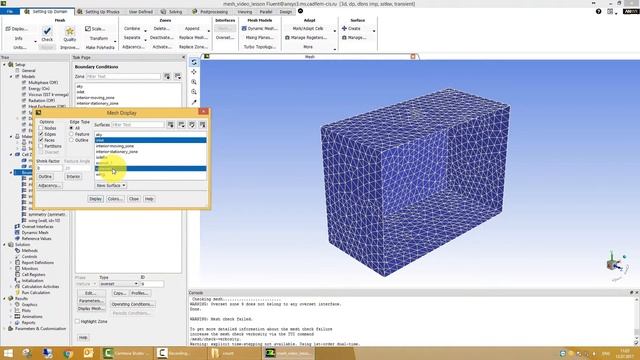Open the New Surface dropdown
Screen dimensions: 640x360
tap(111, 185)
